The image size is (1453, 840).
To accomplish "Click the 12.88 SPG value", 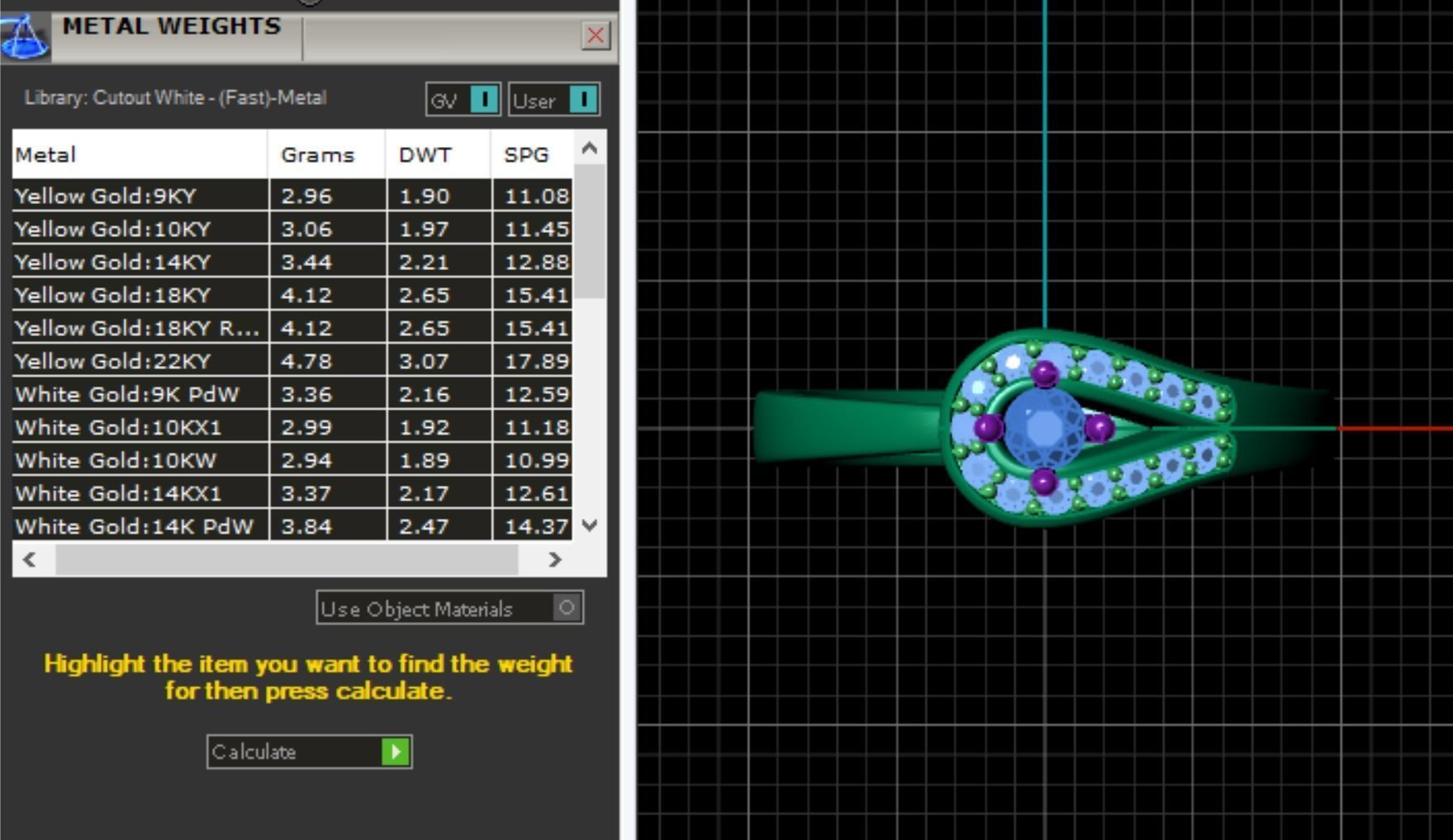I will point(537,262).
